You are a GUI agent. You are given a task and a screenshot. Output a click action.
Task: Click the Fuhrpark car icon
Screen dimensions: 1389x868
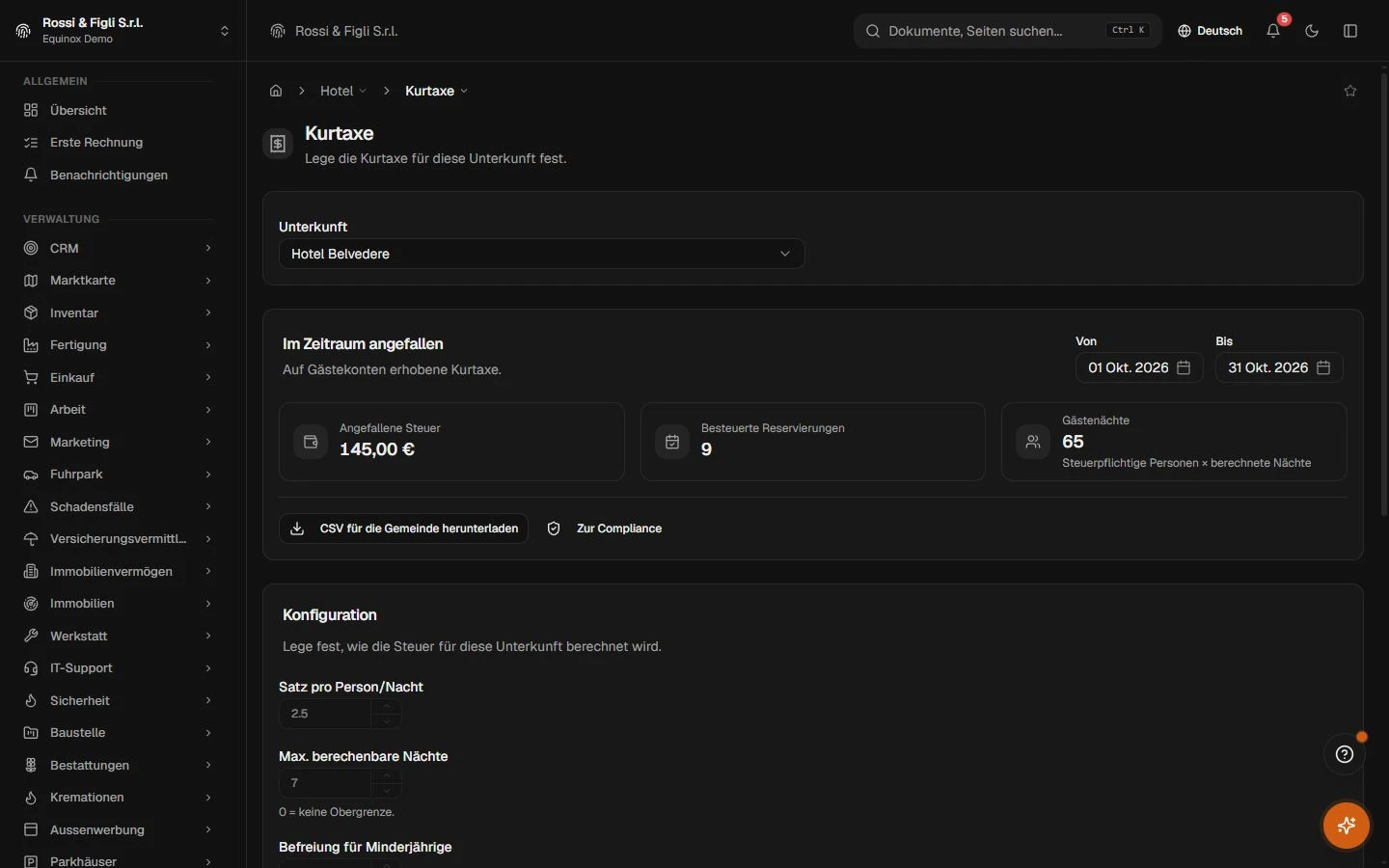point(31,475)
